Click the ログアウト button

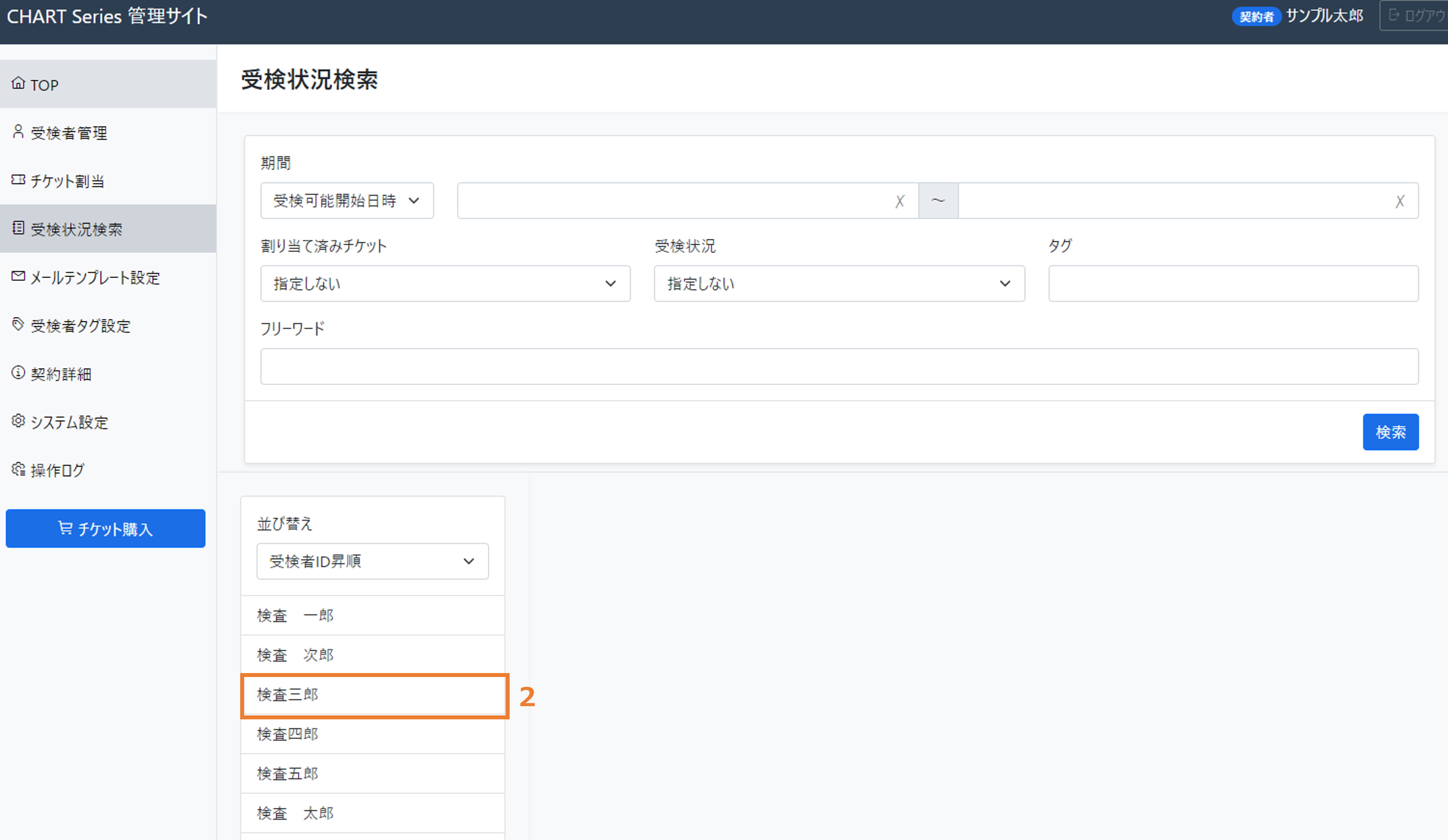coord(1415,15)
